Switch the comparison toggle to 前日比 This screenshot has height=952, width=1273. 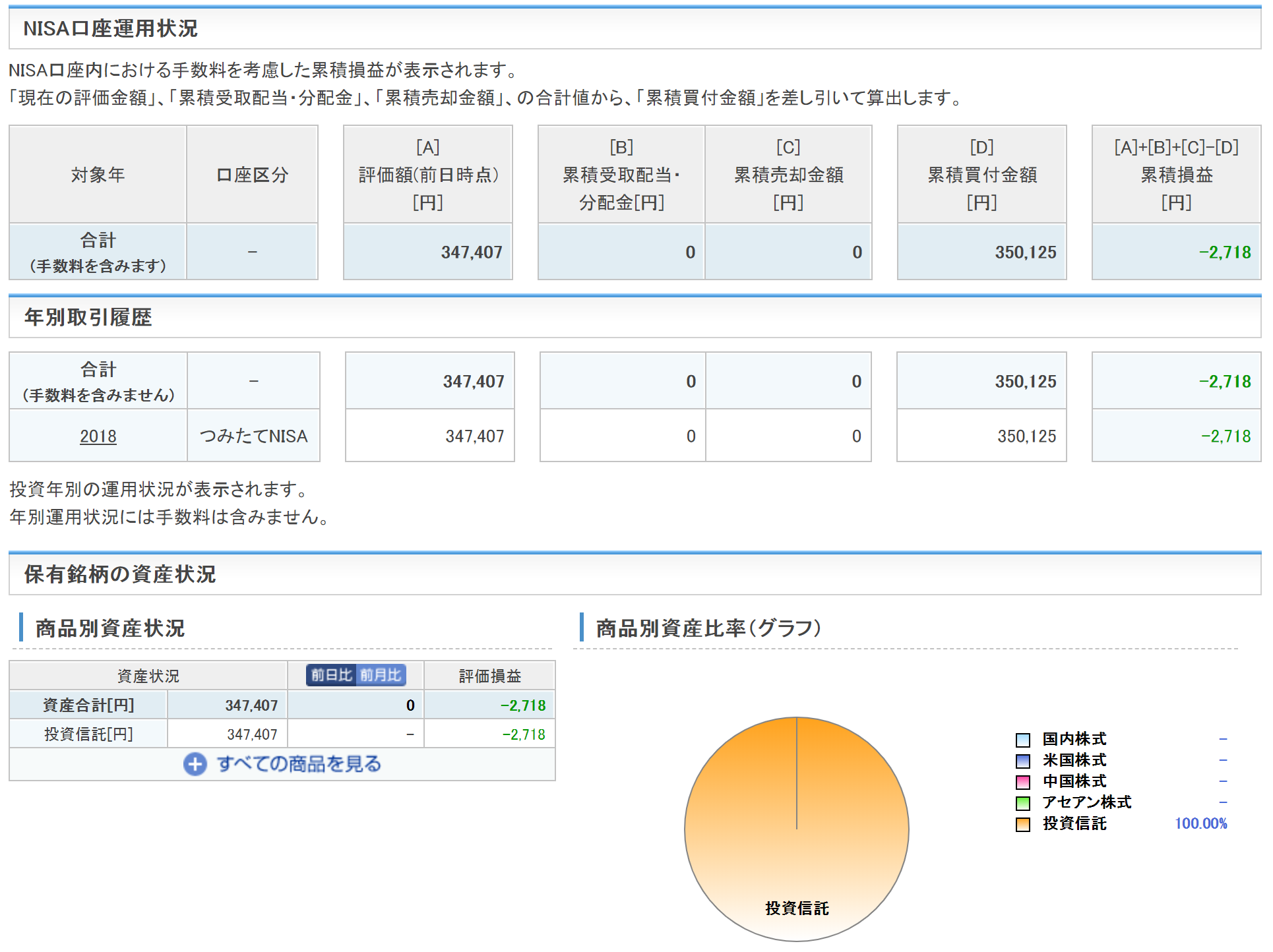[331, 675]
